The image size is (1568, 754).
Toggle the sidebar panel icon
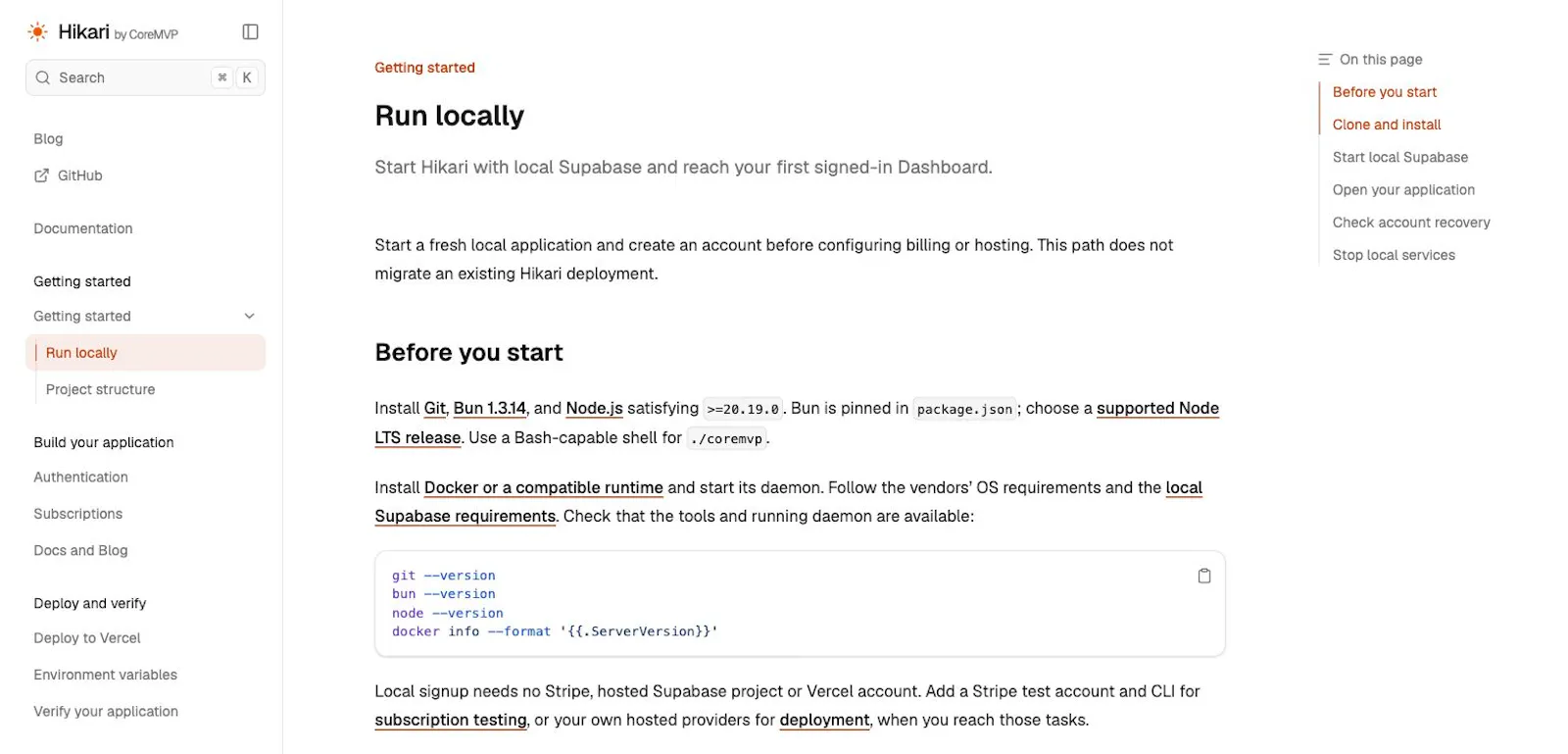[x=251, y=32]
